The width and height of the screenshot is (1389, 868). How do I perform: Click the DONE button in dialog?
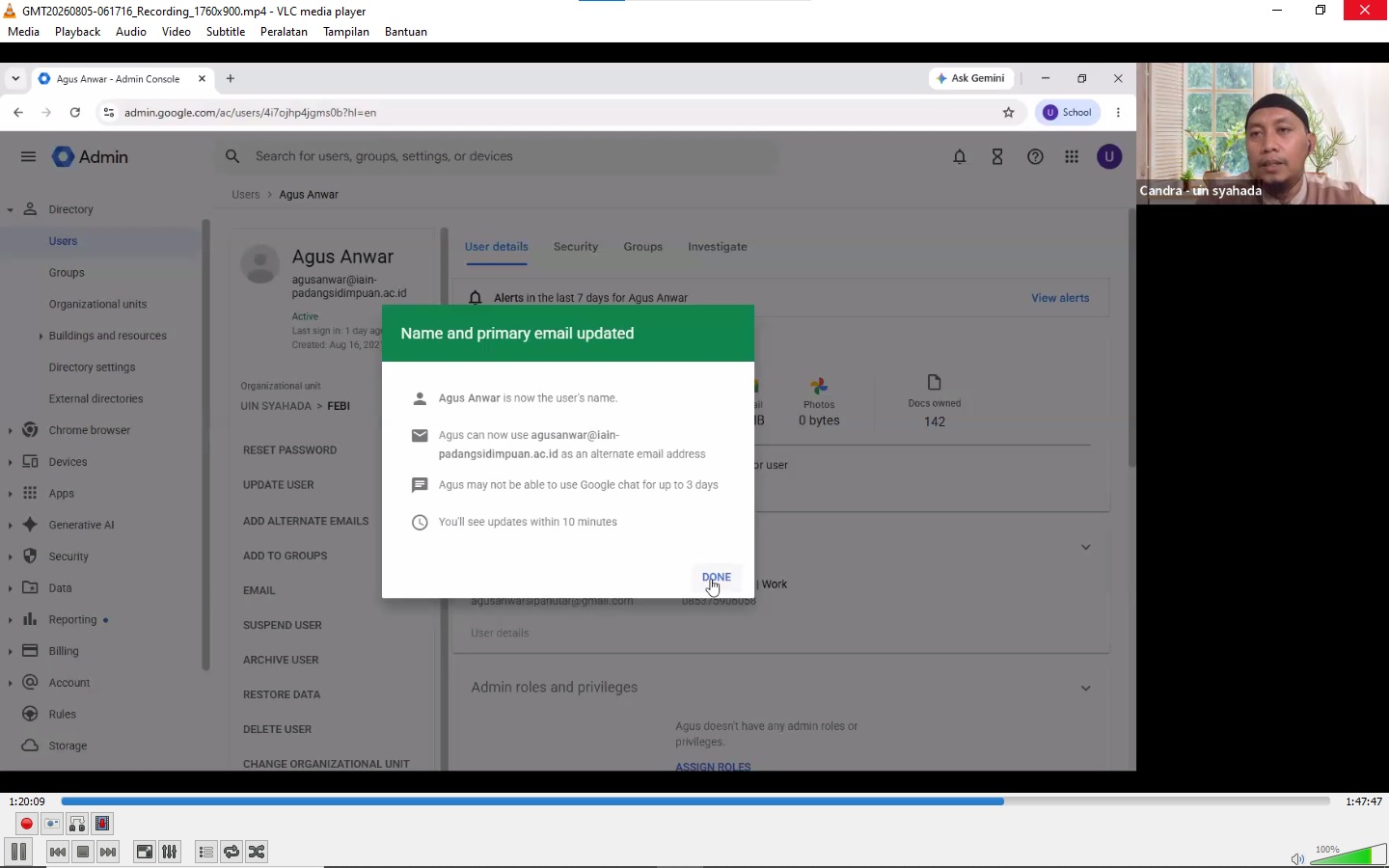pos(717,577)
